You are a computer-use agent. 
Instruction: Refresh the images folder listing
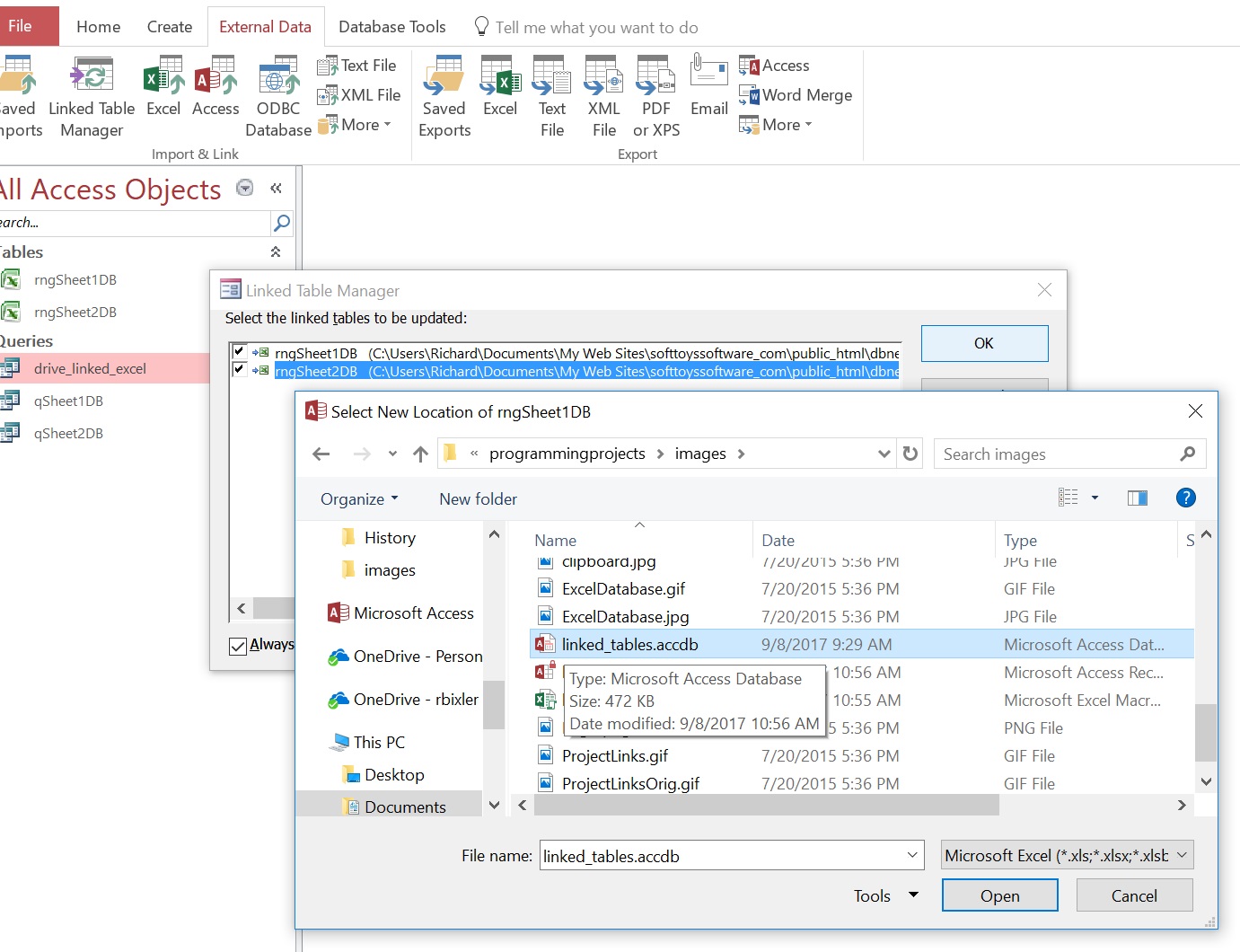[x=910, y=454]
